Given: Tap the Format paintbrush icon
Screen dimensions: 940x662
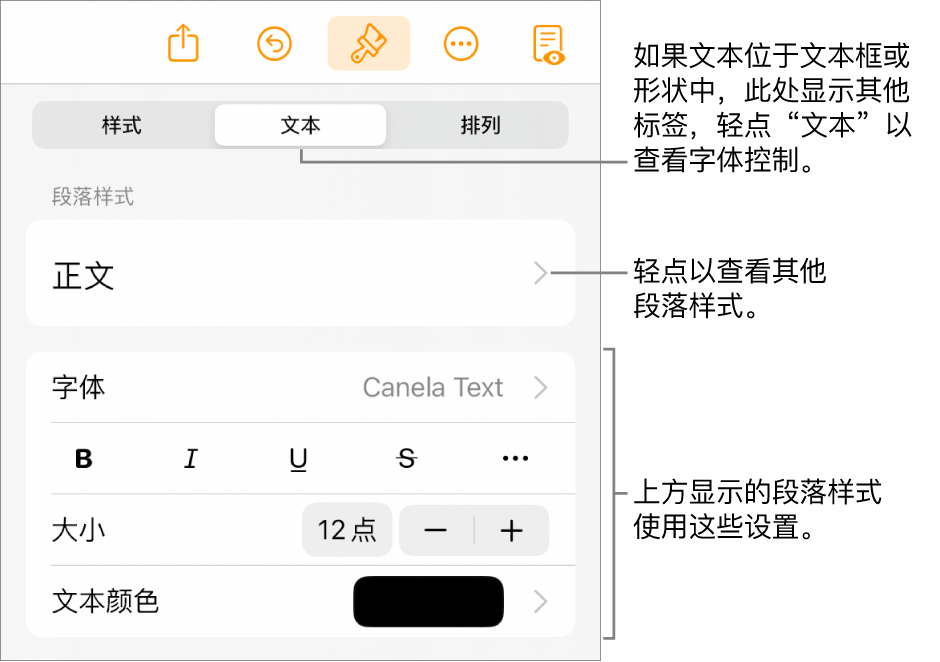Looking at the screenshot, I should tap(368, 43).
